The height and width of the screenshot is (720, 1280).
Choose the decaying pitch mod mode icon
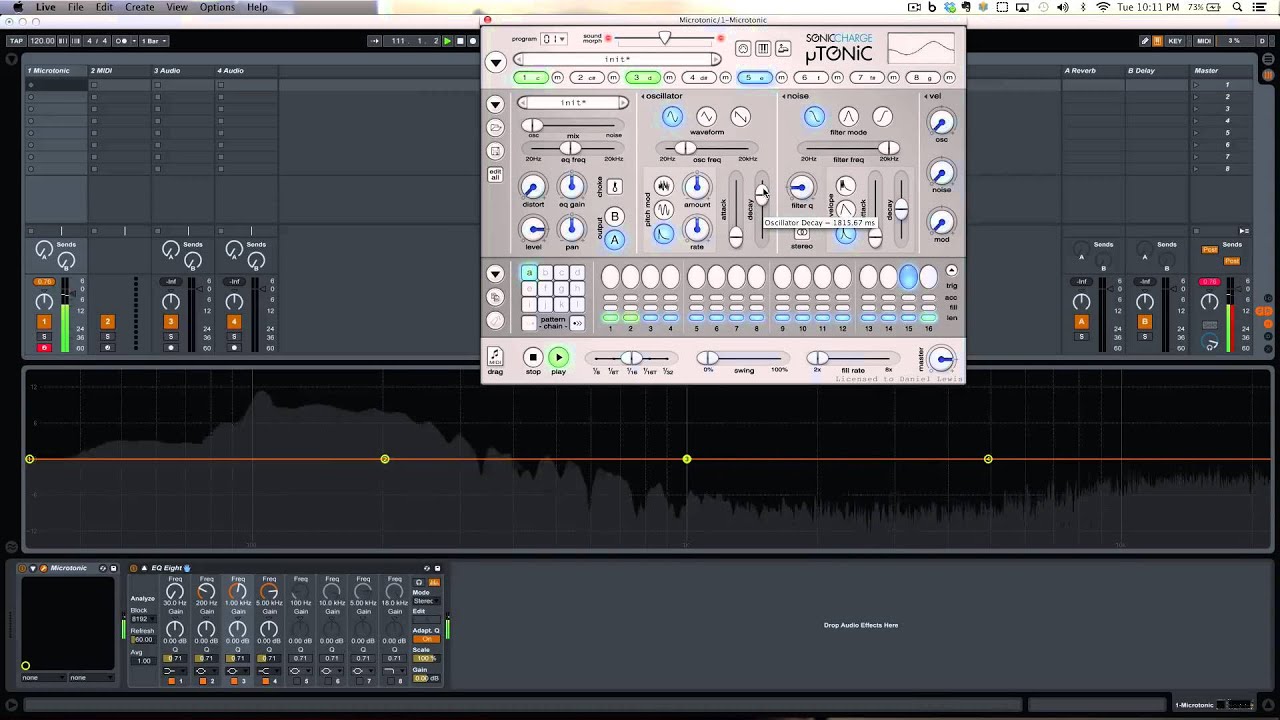[x=663, y=234]
